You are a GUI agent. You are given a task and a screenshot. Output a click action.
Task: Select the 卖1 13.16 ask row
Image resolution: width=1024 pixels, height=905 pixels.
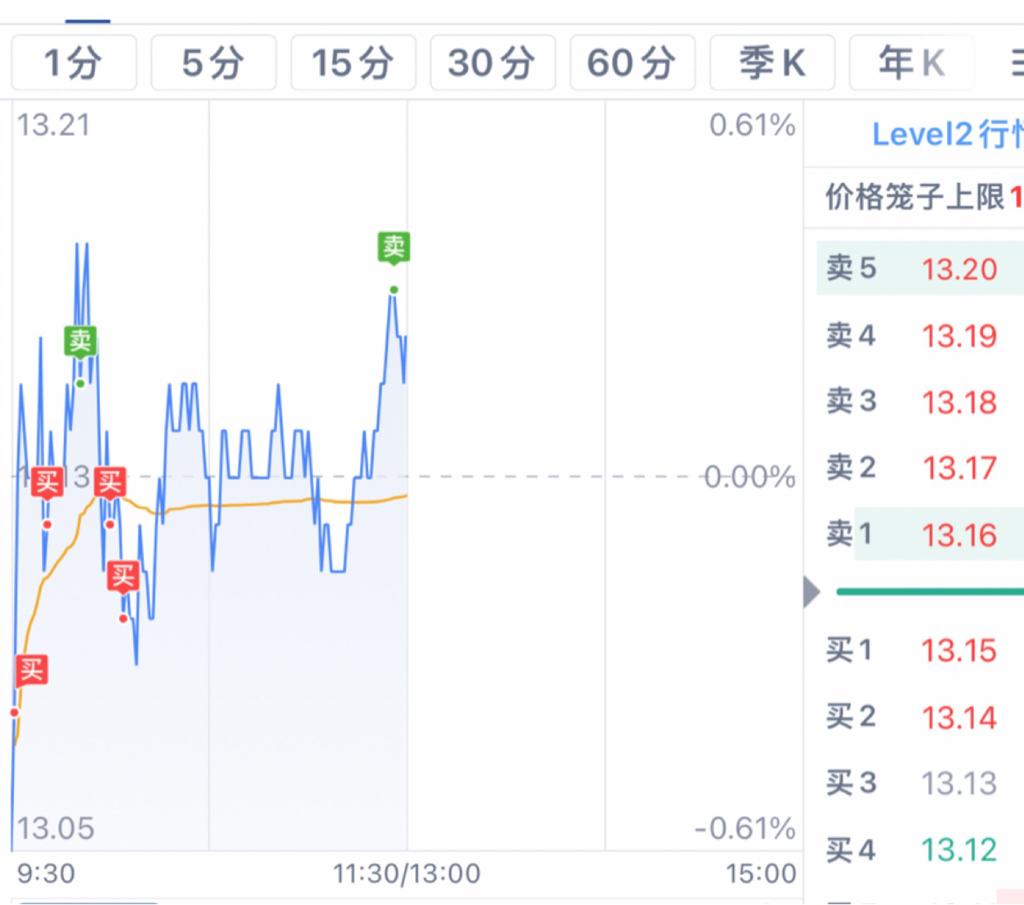click(x=920, y=534)
